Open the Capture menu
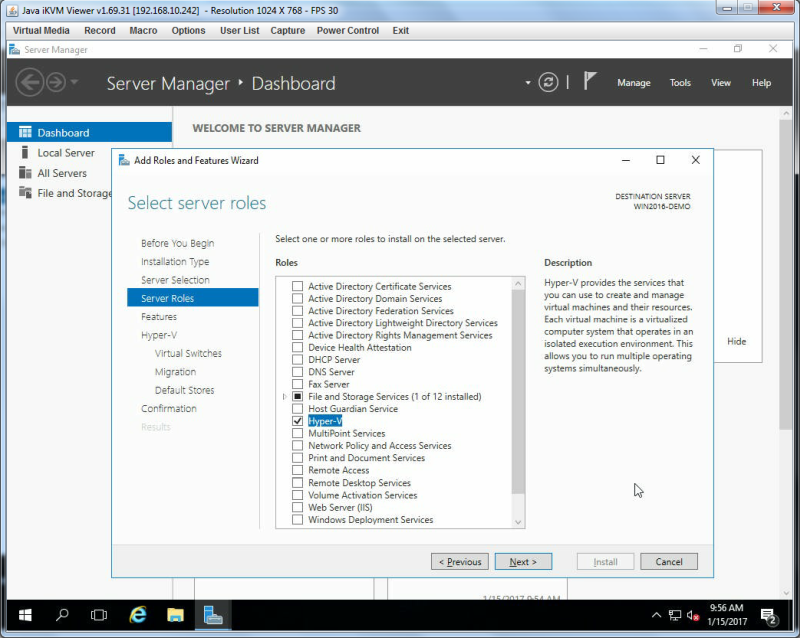The height and width of the screenshot is (638, 800). coord(288,31)
